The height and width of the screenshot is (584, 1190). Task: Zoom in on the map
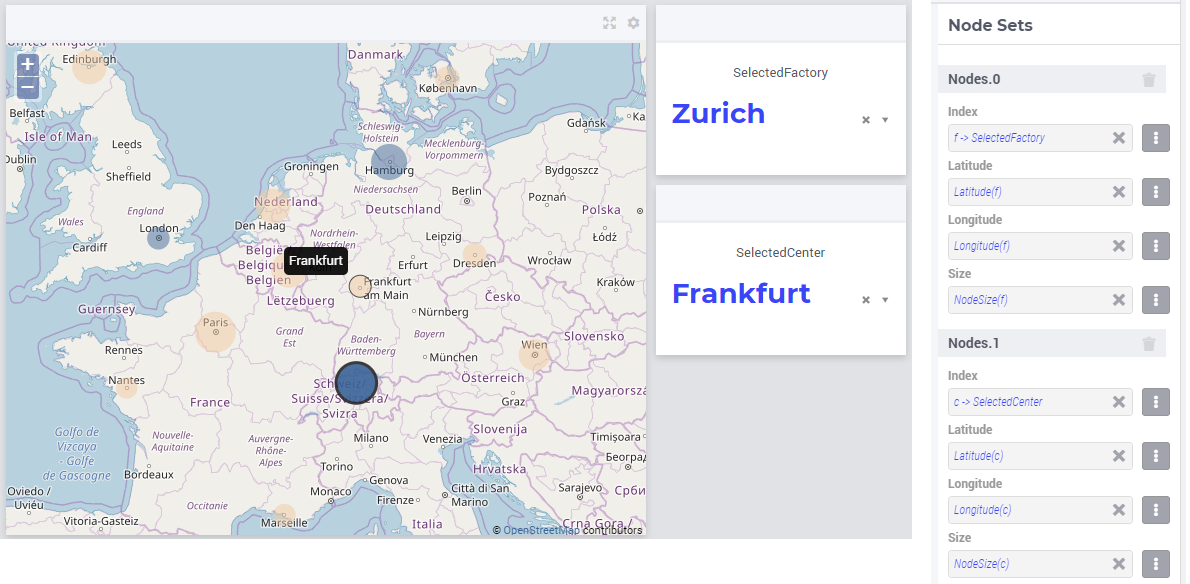point(27,64)
